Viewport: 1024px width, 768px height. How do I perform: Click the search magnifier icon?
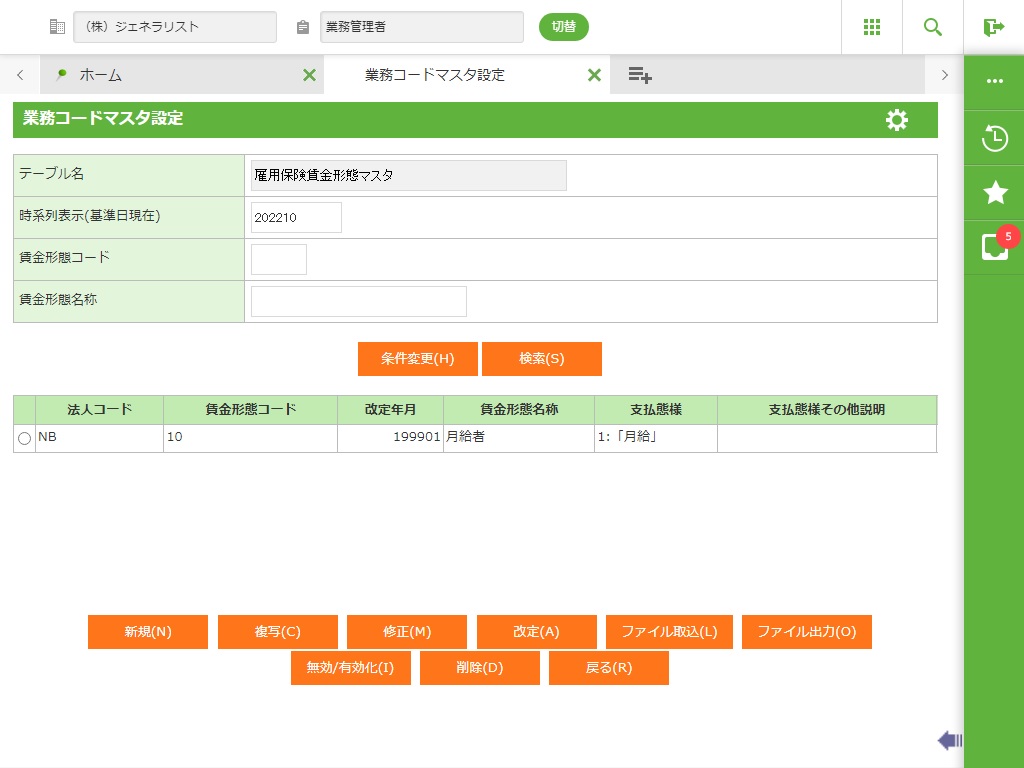point(933,27)
